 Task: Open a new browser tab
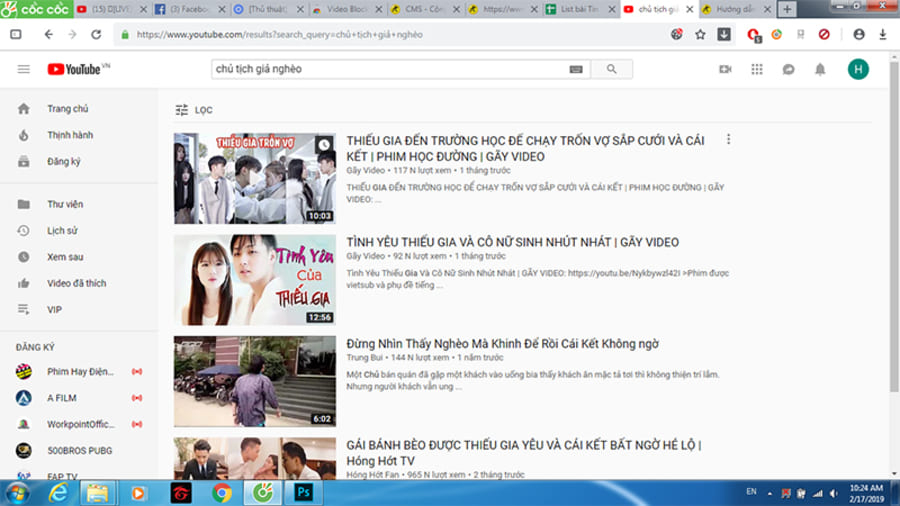(x=787, y=9)
